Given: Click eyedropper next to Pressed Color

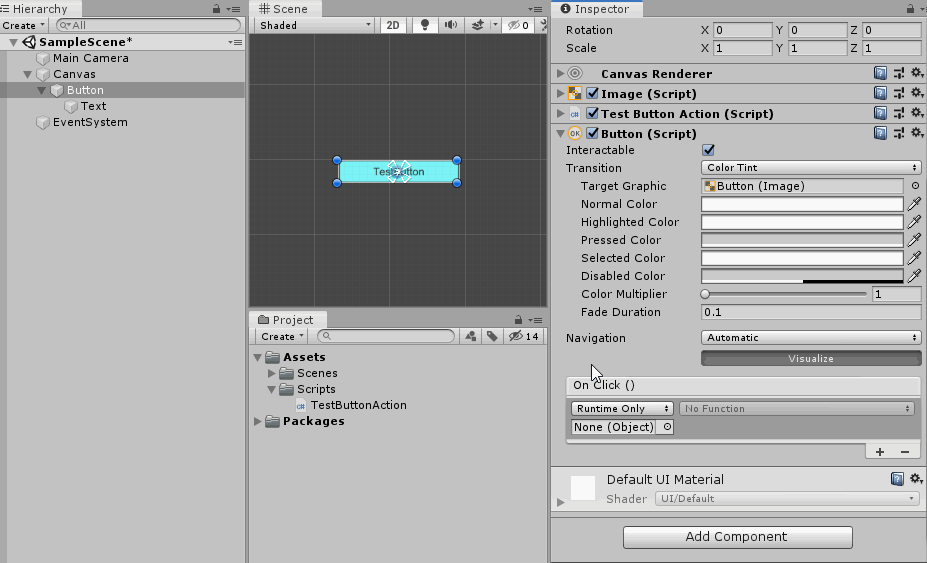Looking at the screenshot, I should (x=914, y=240).
